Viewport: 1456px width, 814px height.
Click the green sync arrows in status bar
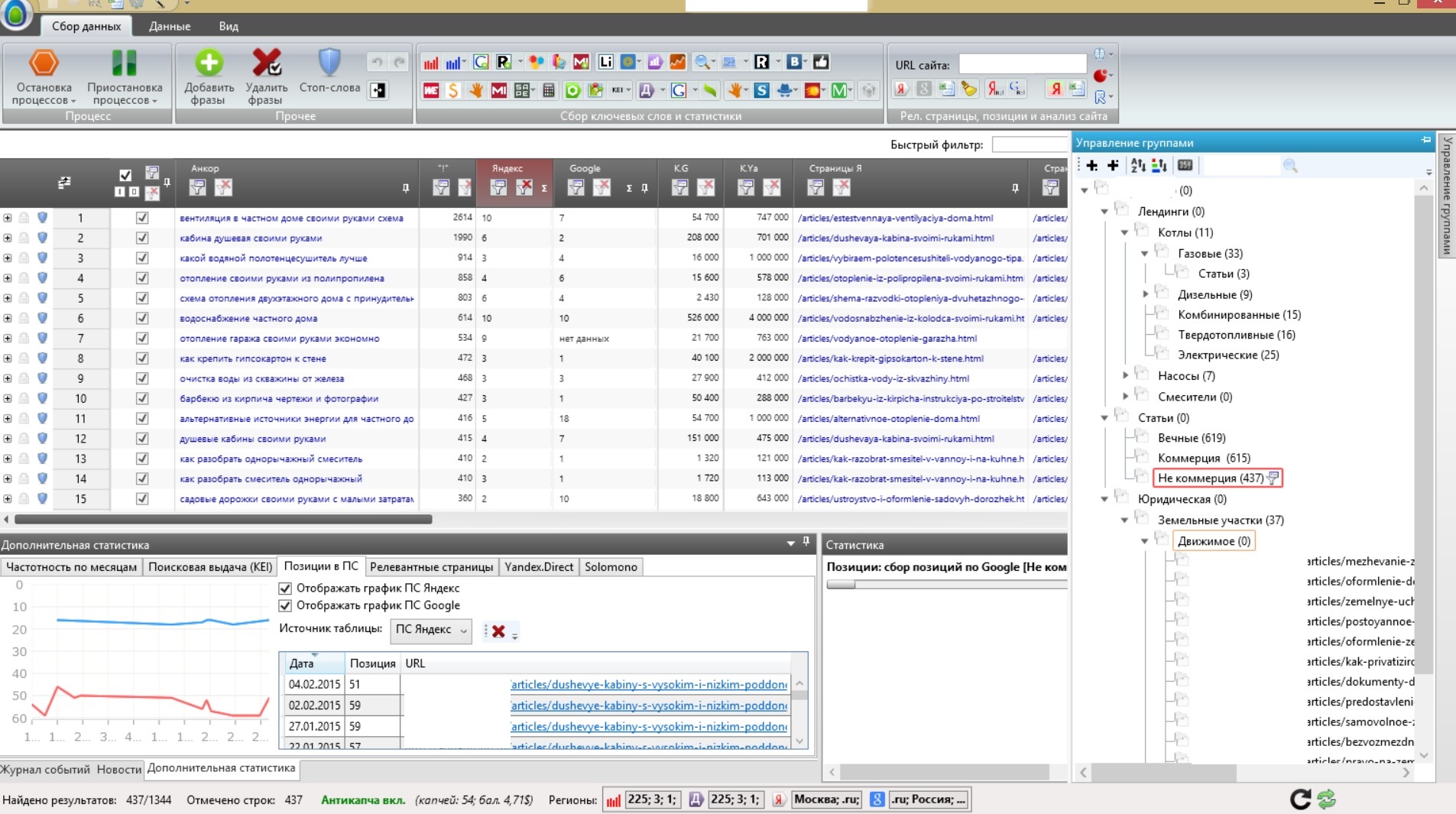(x=1327, y=799)
